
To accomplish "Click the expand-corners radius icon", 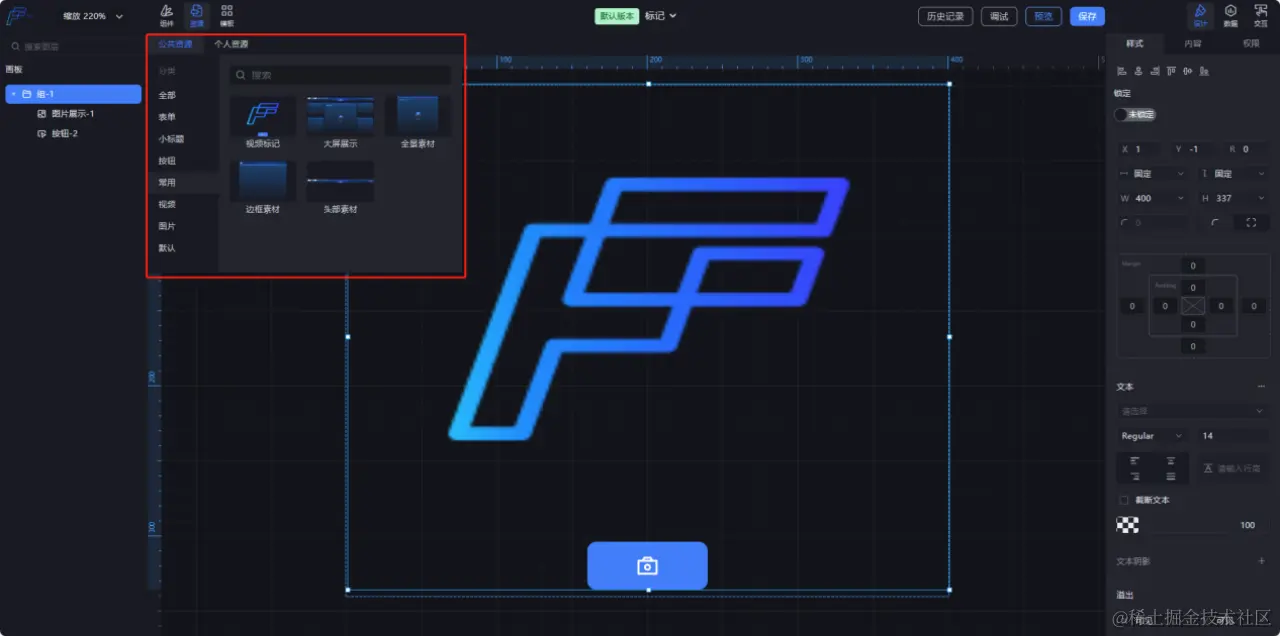I will tap(1252, 223).
